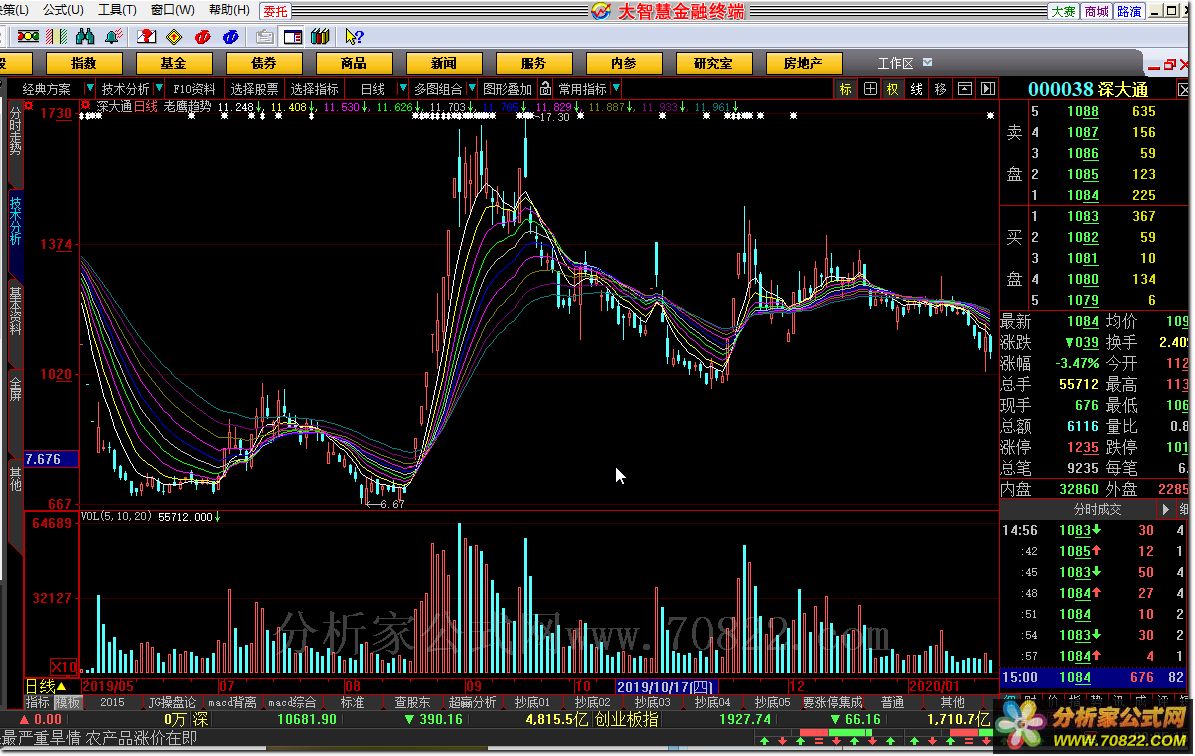Viewport: 1195px width, 756px height.
Task: Click the arrow button beside 分时成交
Action: tap(1165, 509)
